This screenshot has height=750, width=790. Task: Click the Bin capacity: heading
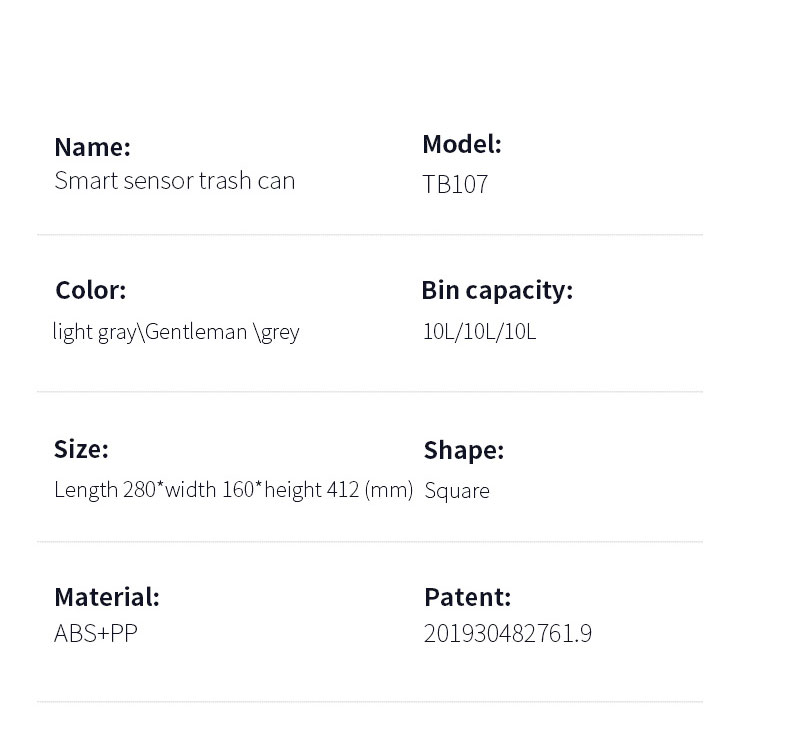point(497,291)
